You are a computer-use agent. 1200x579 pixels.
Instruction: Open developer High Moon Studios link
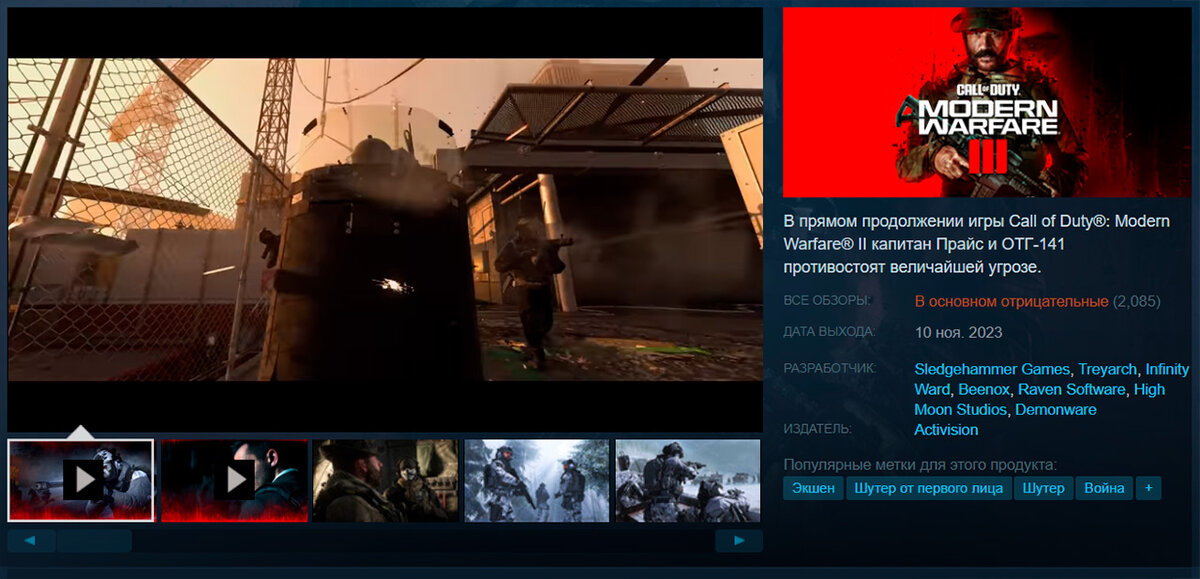[1040, 399]
